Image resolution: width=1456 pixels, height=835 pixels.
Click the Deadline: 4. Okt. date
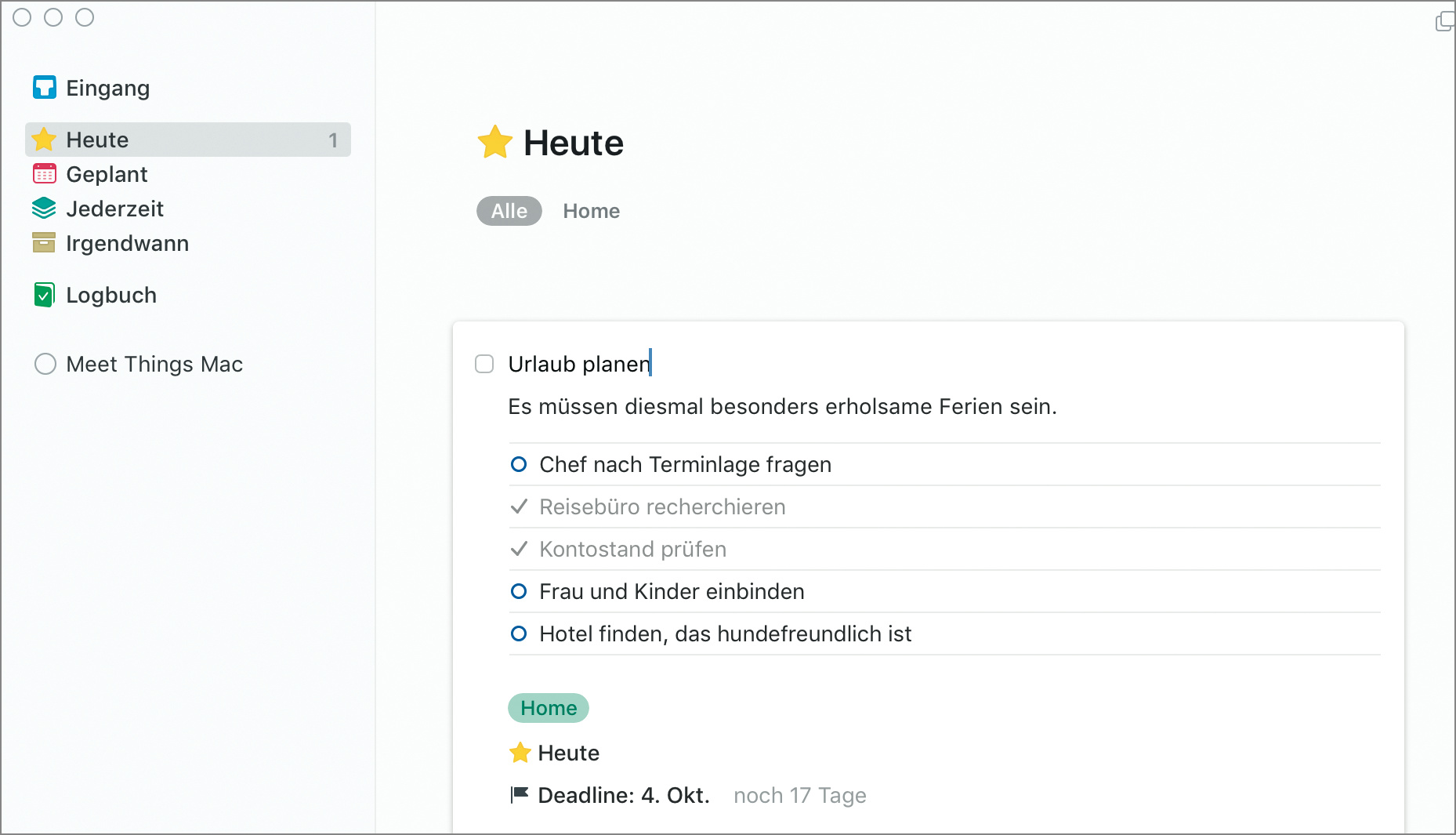tap(624, 795)
